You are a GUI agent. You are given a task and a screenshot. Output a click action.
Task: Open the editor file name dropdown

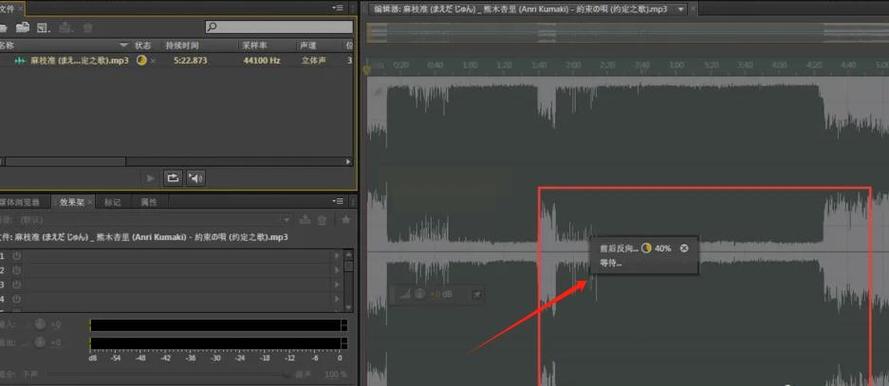(x=681, y=9)
